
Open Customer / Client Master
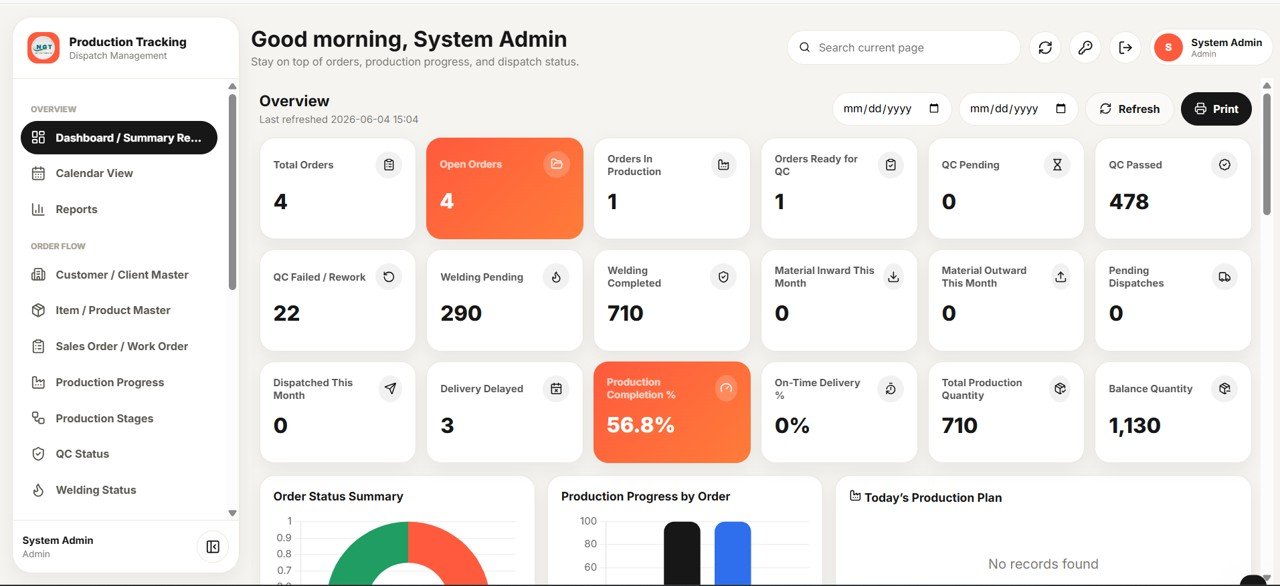(119, 274)
